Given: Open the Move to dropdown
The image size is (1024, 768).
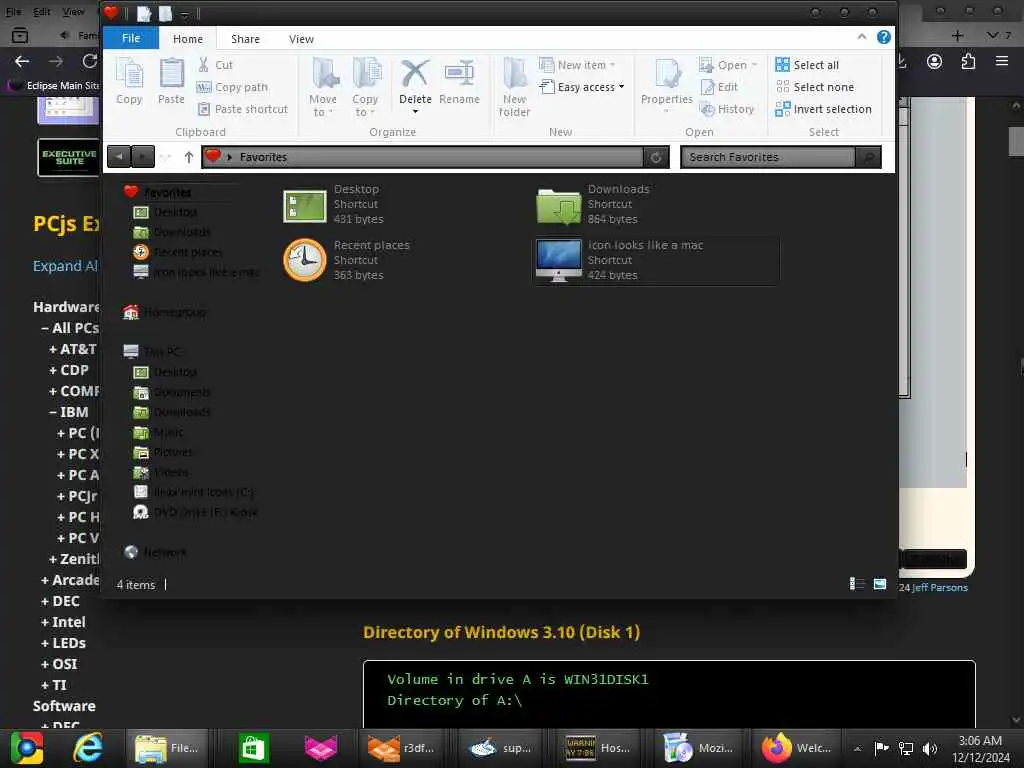Looking at the screenshot, I should 323,87.
